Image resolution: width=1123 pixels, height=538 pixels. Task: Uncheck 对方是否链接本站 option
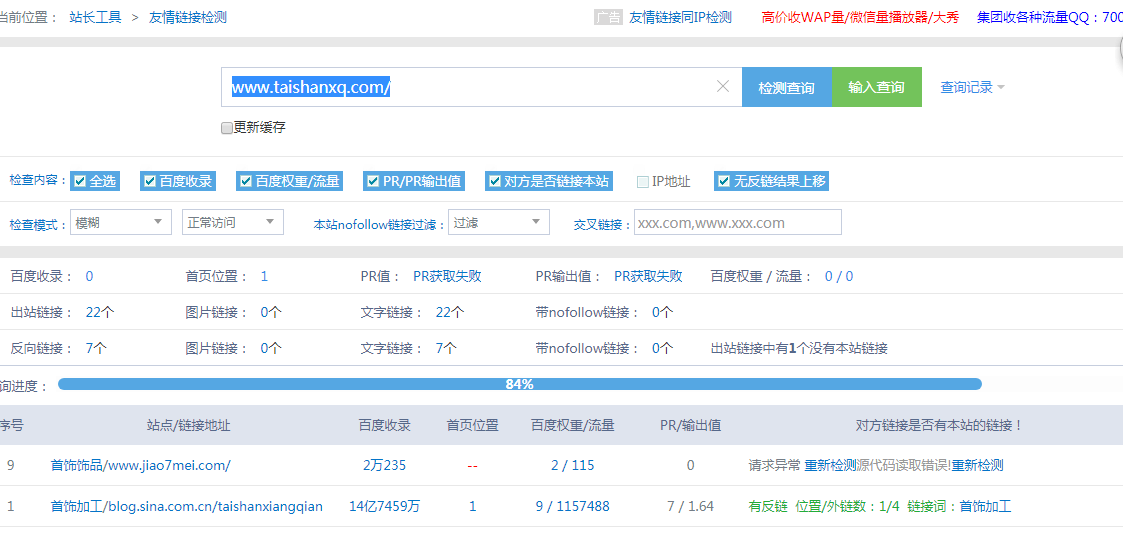pos(494,181)
